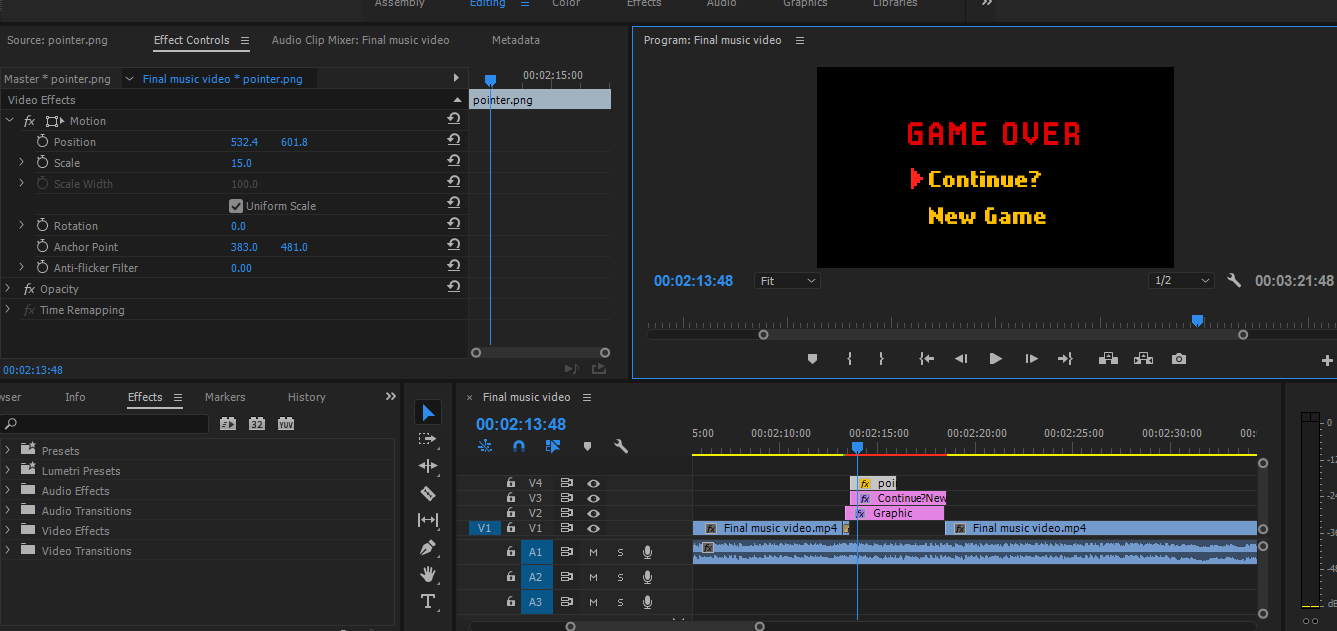Add a marker in the timeline header

[x=587, y=447]
